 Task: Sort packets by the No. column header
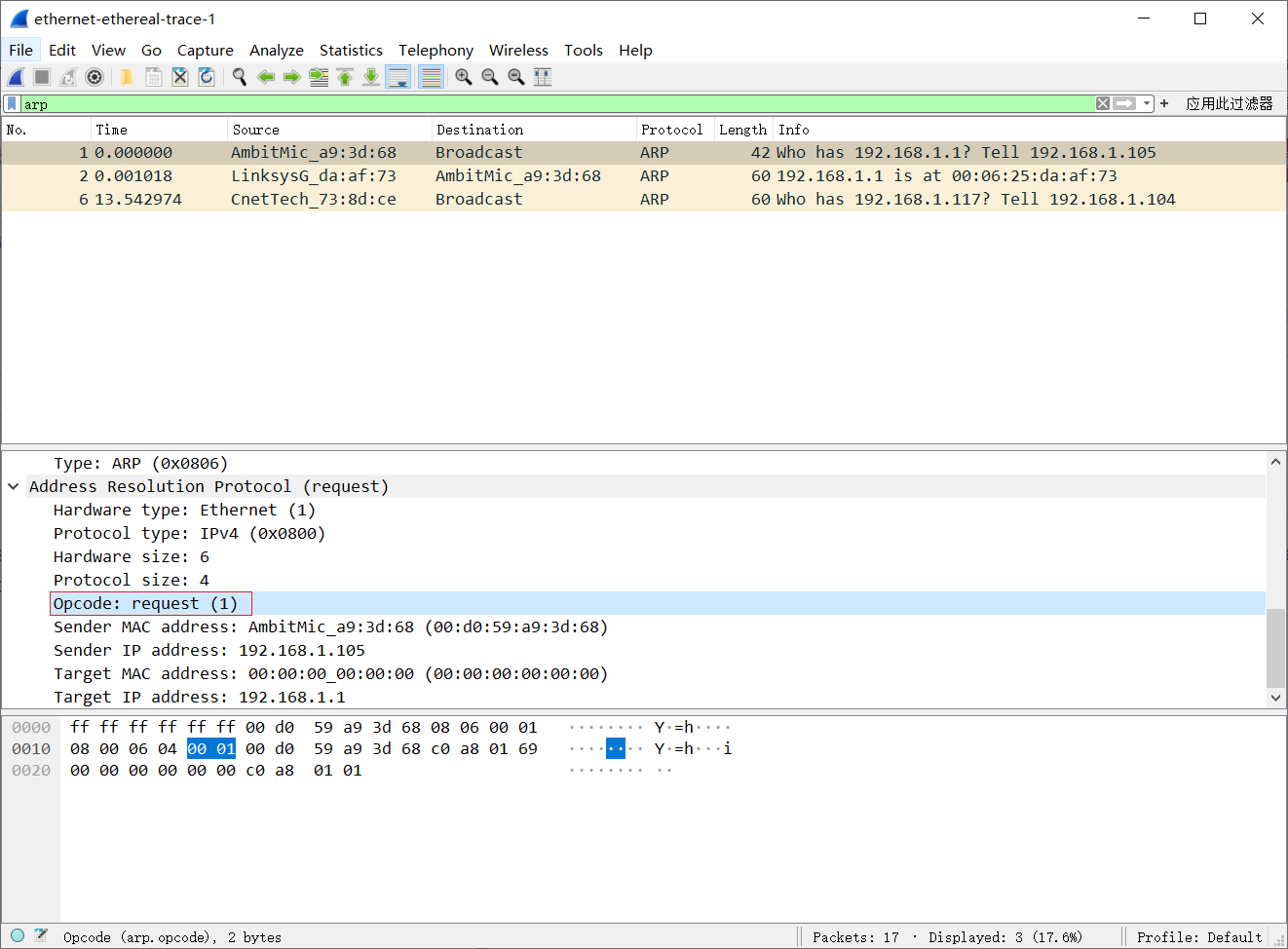pyautogui.click(x=47, y=130)
